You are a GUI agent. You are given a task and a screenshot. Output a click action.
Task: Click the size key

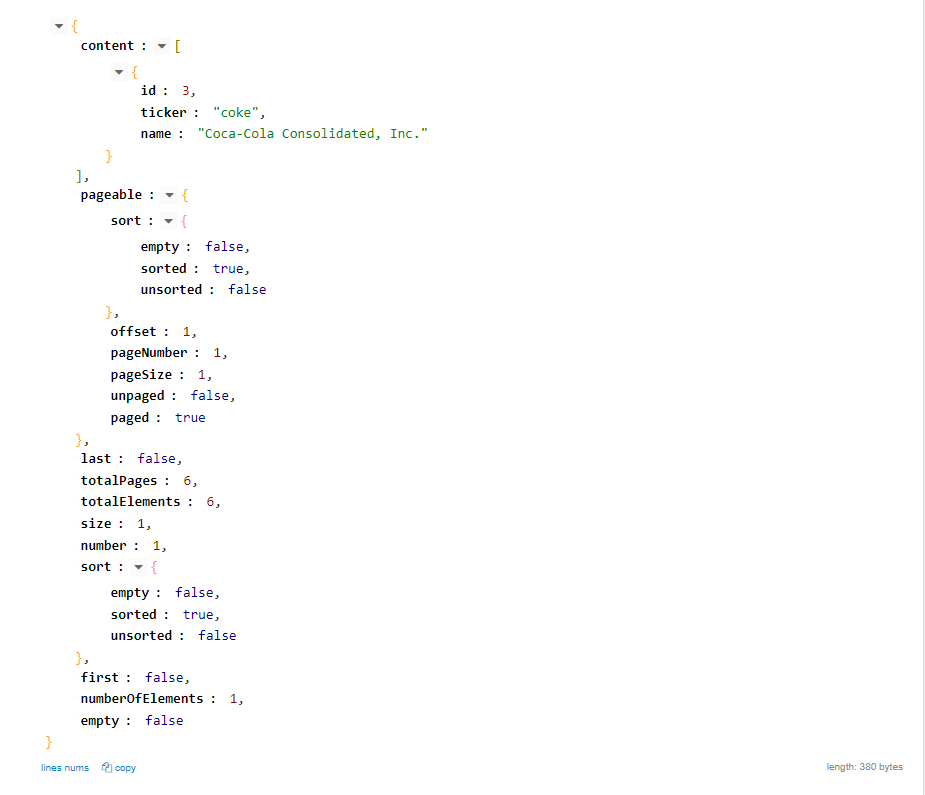click(96, 524)
